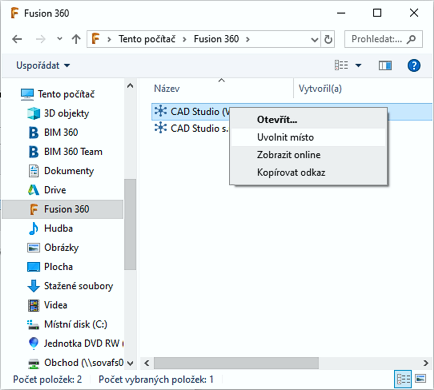The width and height of the screenshot is (434, 390).
Task: Open '3D objekty' folder in tree
Action: pyautogui.click(x=66, y=113)
